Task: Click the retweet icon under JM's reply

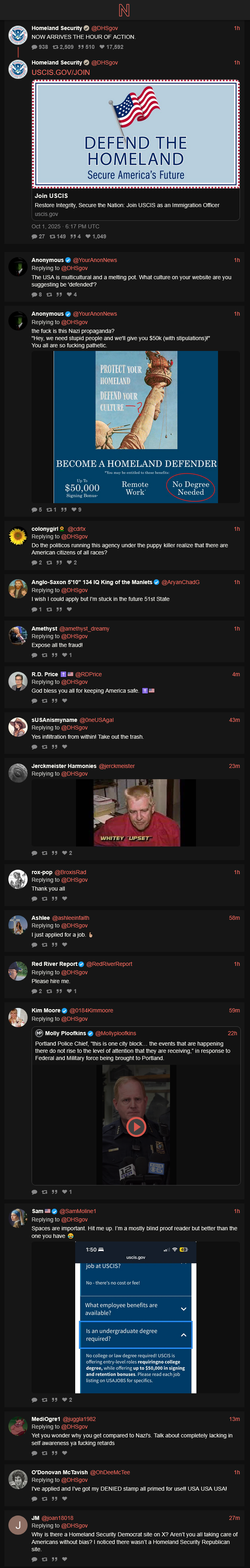Action: click(44, 1559)
